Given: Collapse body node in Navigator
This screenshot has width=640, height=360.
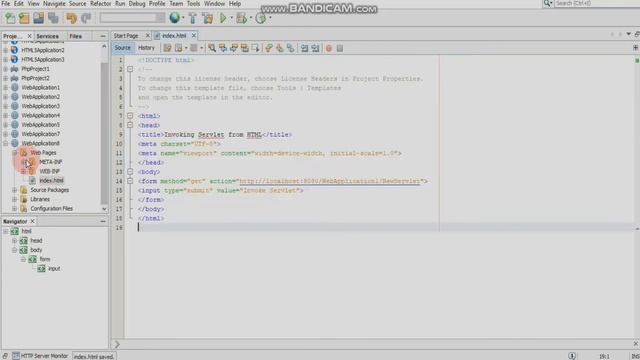Looking at the screenshot, I should pos(15,250).
